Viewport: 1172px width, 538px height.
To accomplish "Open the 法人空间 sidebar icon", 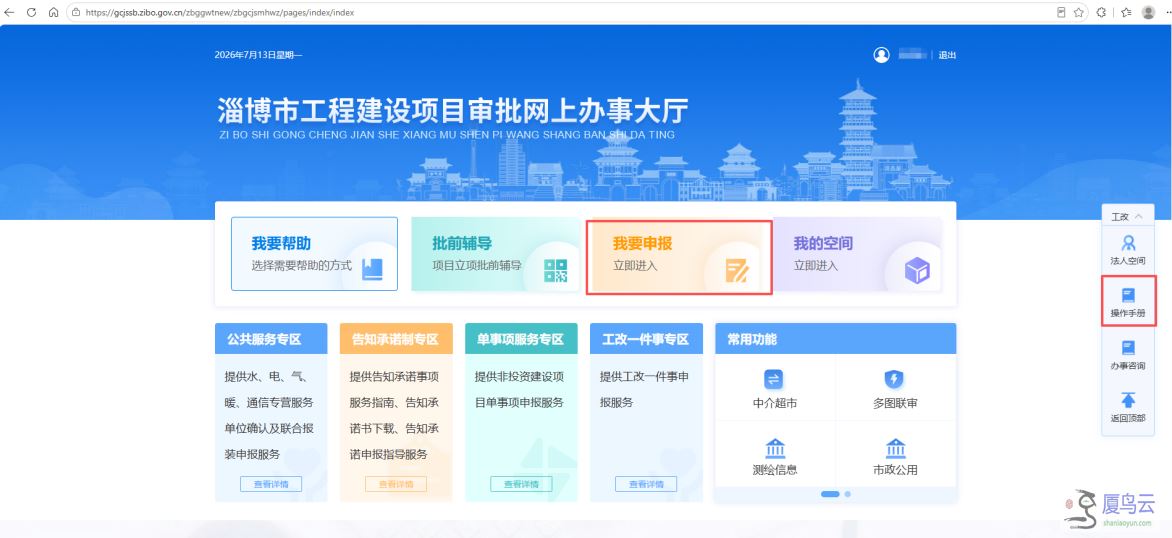I will [x=1128, y=243].
